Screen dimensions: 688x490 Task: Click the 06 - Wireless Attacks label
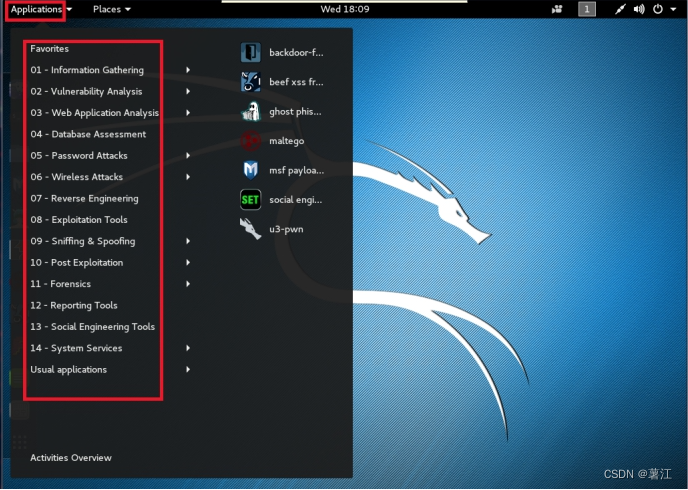77,177
